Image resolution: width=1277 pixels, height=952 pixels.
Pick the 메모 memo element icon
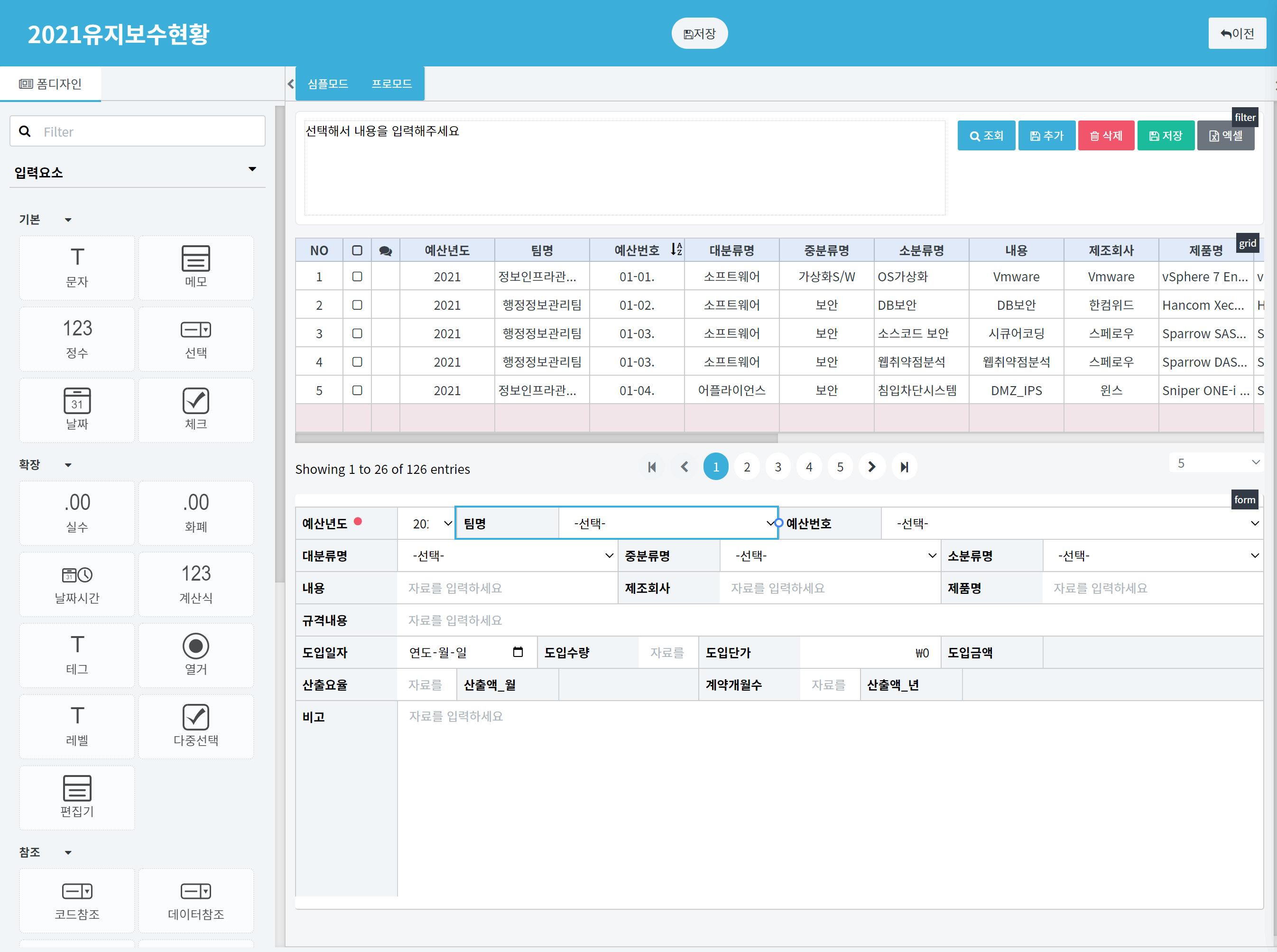click(x=196, y=258)
